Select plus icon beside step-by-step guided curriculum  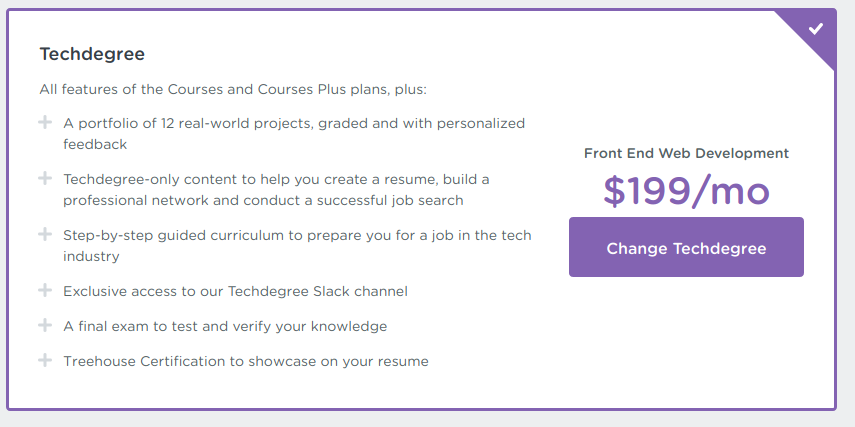[45, 234]
